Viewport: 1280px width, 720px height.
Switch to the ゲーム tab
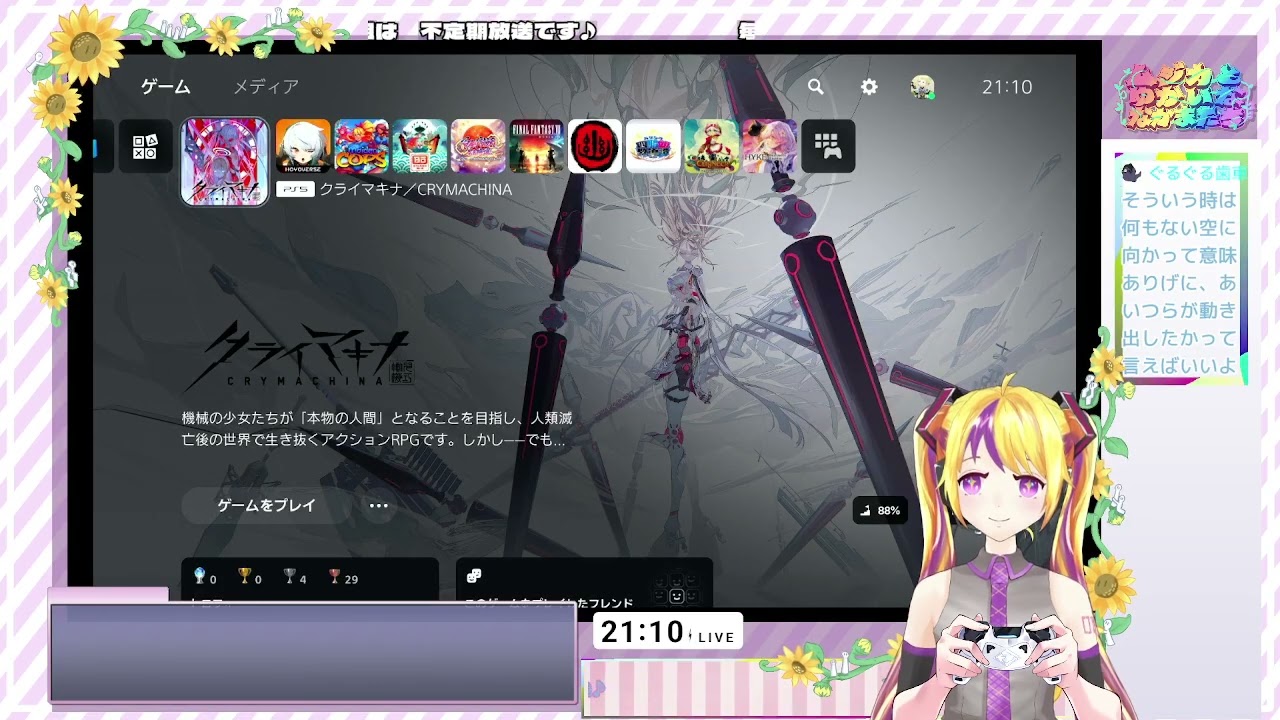click(x=165, y=87)
